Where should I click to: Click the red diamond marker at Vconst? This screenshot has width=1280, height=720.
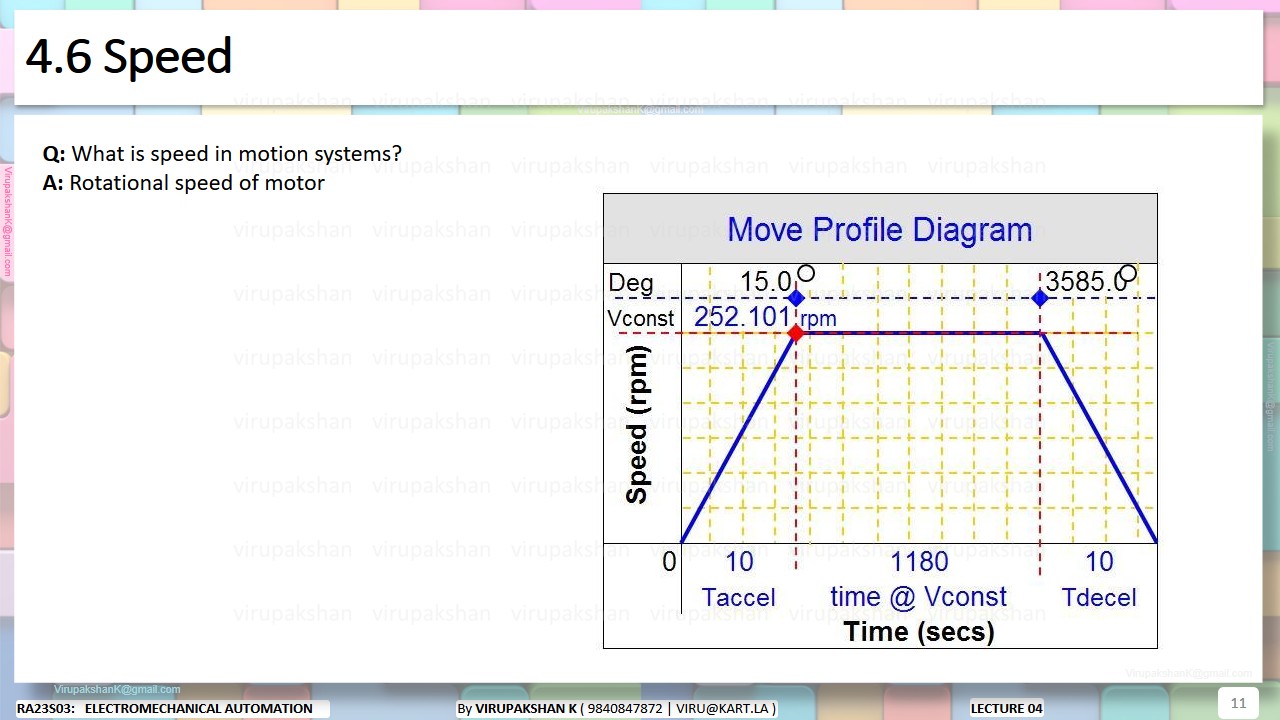tap(795, 333)
